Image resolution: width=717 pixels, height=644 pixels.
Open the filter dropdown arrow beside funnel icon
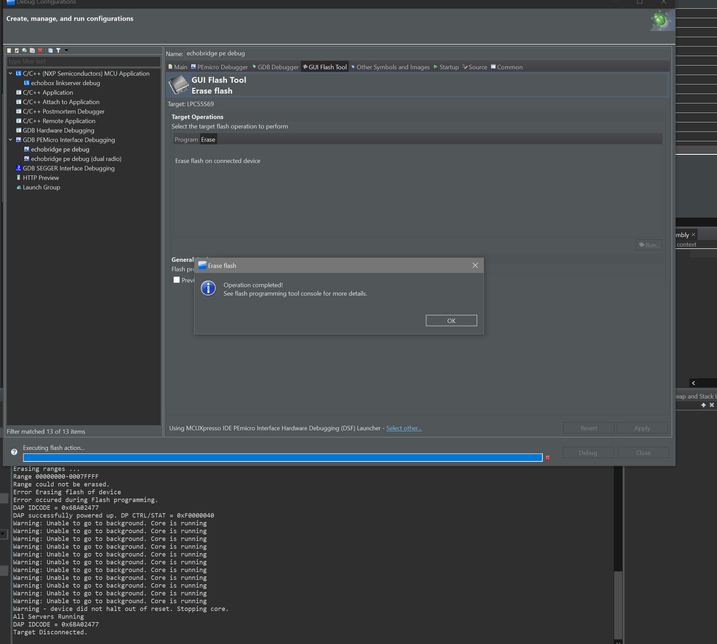66,50
